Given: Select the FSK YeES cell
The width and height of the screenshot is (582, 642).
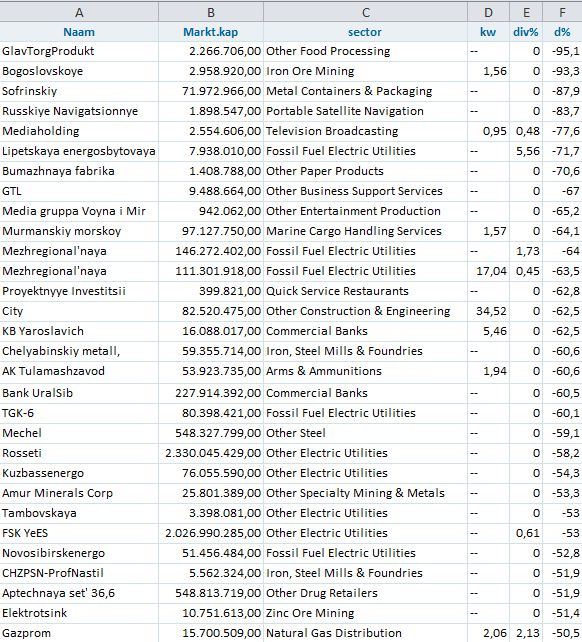Looking at the screenshot, I should click(x=79, y=533).
